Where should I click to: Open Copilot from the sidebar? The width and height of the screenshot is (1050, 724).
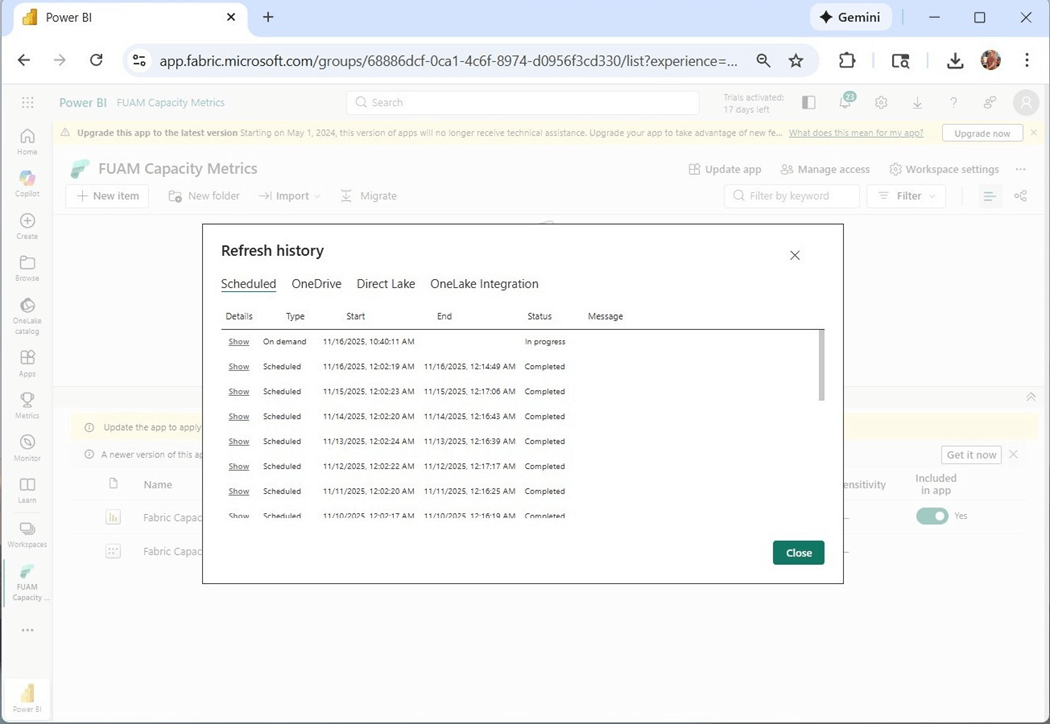[x=27, y=183]
